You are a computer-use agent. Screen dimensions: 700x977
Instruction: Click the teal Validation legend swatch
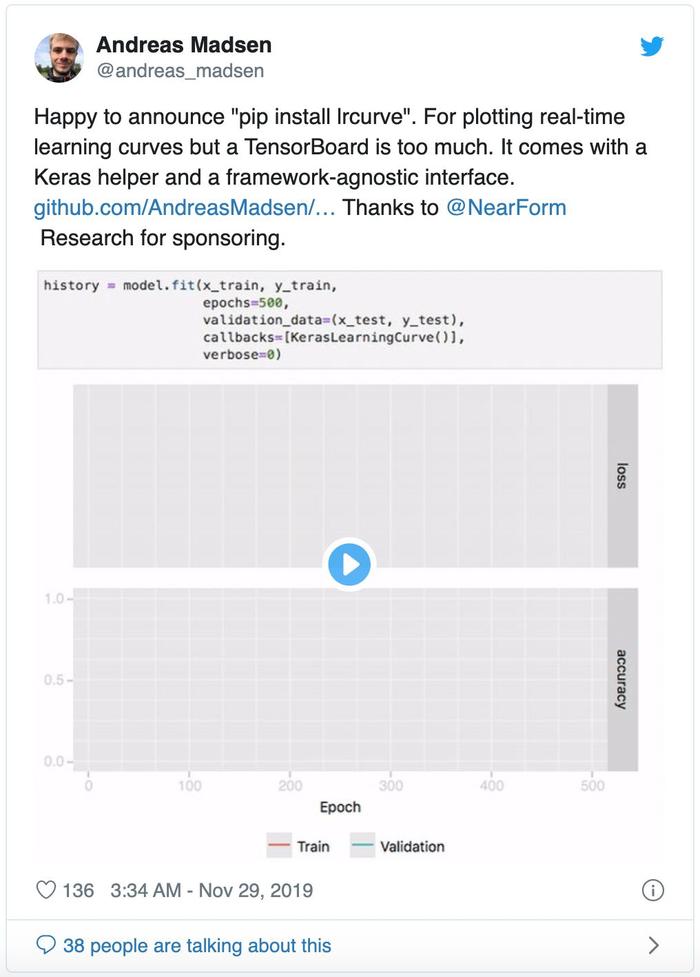[362, 846]
